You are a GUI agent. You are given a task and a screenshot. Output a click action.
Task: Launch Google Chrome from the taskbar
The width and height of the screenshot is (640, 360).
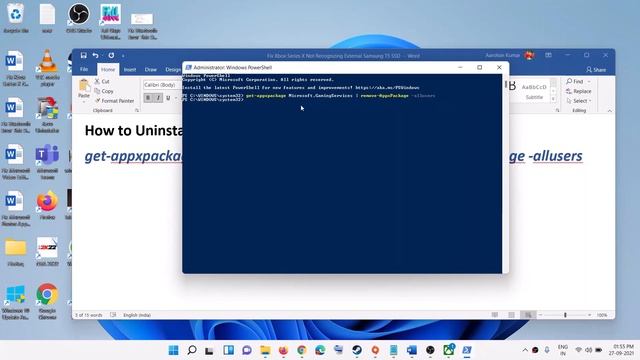pyautogui.click(x=302, y=350)
